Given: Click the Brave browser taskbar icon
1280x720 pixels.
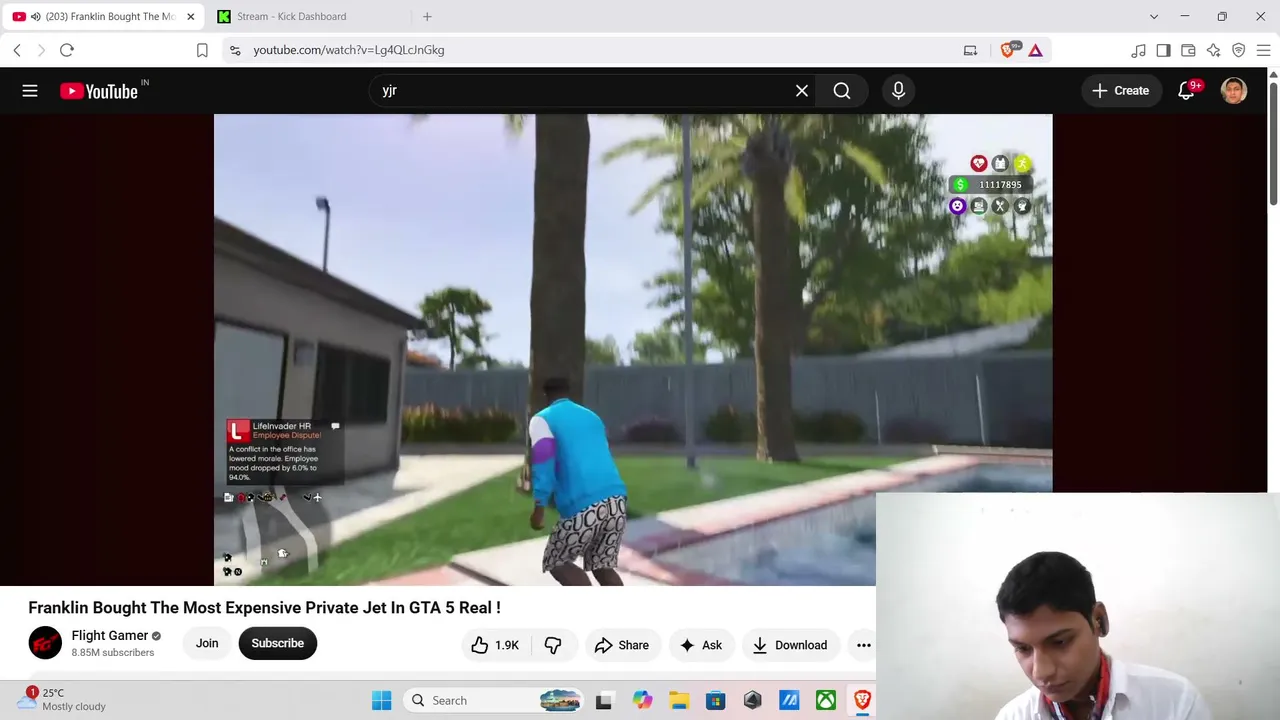Looking at the screenshot, I should [862, 701].
